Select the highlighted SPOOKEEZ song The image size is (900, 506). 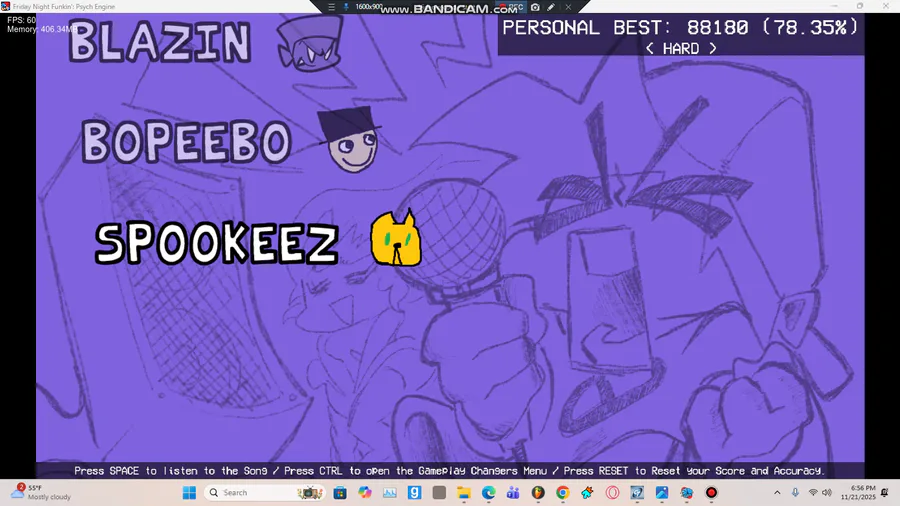[x=216, y=243]
